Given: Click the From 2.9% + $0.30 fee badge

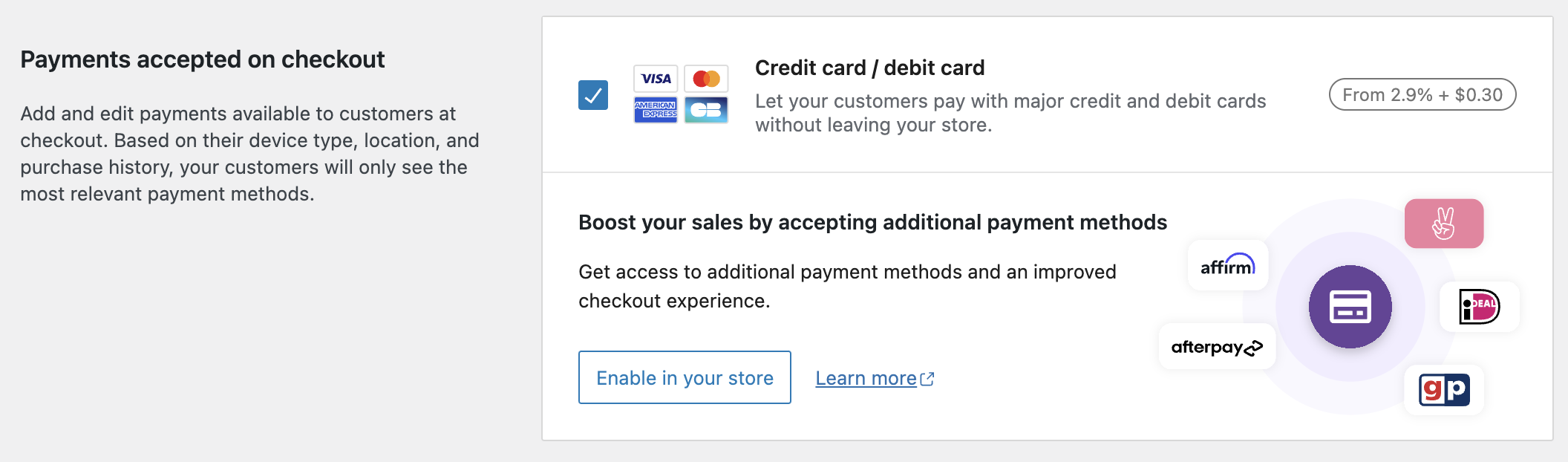Looking at the screenshot, I should (x=1422, y=94).
